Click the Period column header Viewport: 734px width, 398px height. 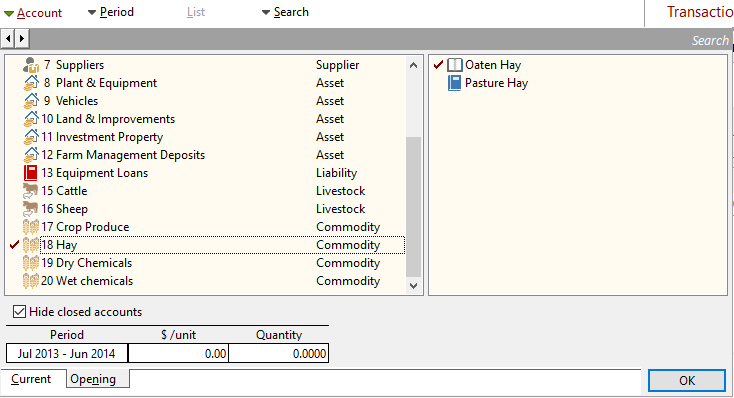pyautogui.click(x=66, y=335)
